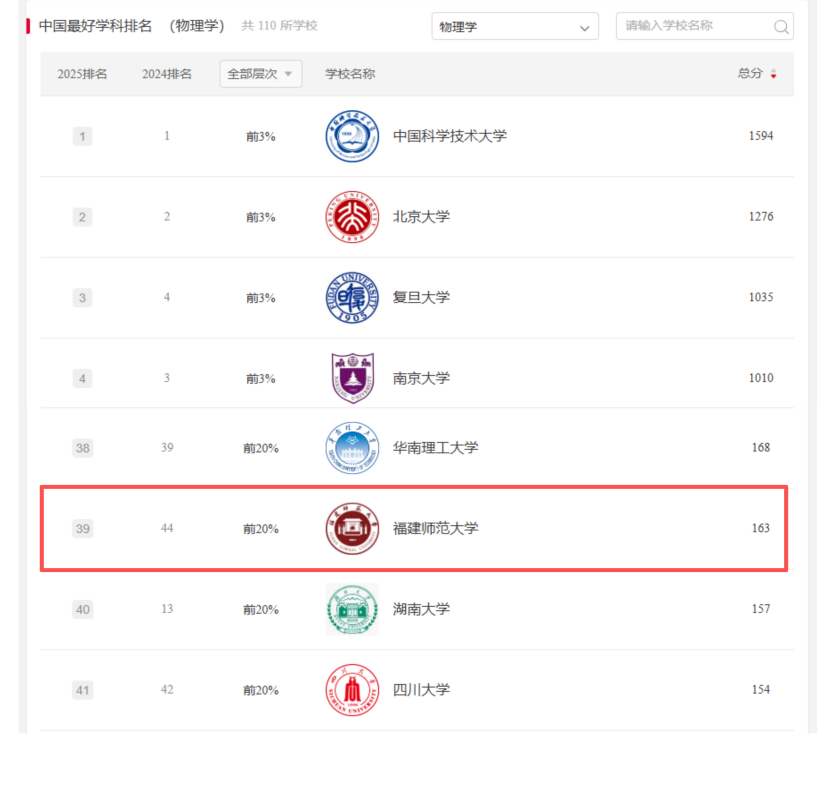Open 北京大学 school link
The height and width of the screenshot is (810, 831).
click(x=421, y=217)
